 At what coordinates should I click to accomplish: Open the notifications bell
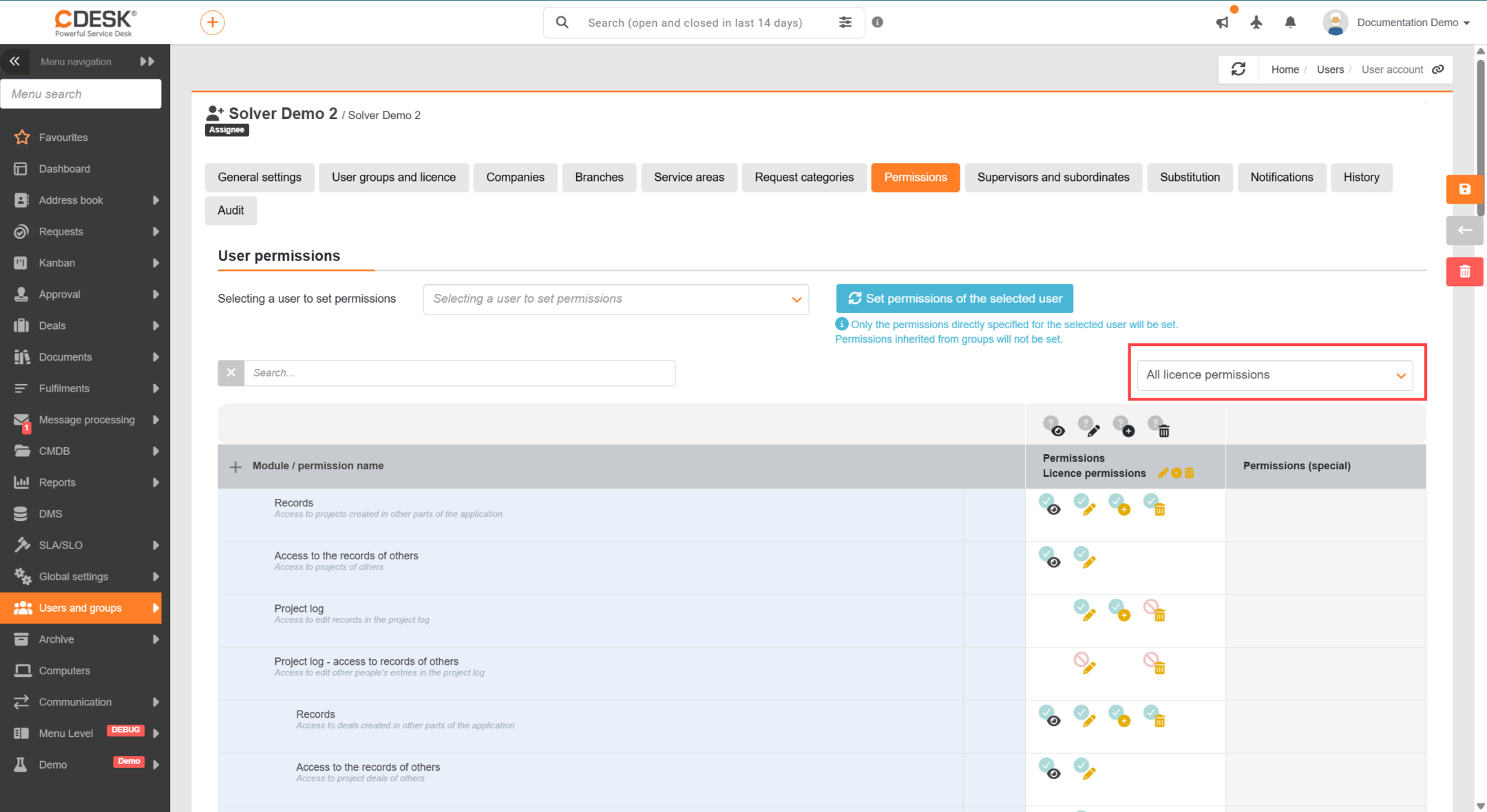click(1291, 23)
